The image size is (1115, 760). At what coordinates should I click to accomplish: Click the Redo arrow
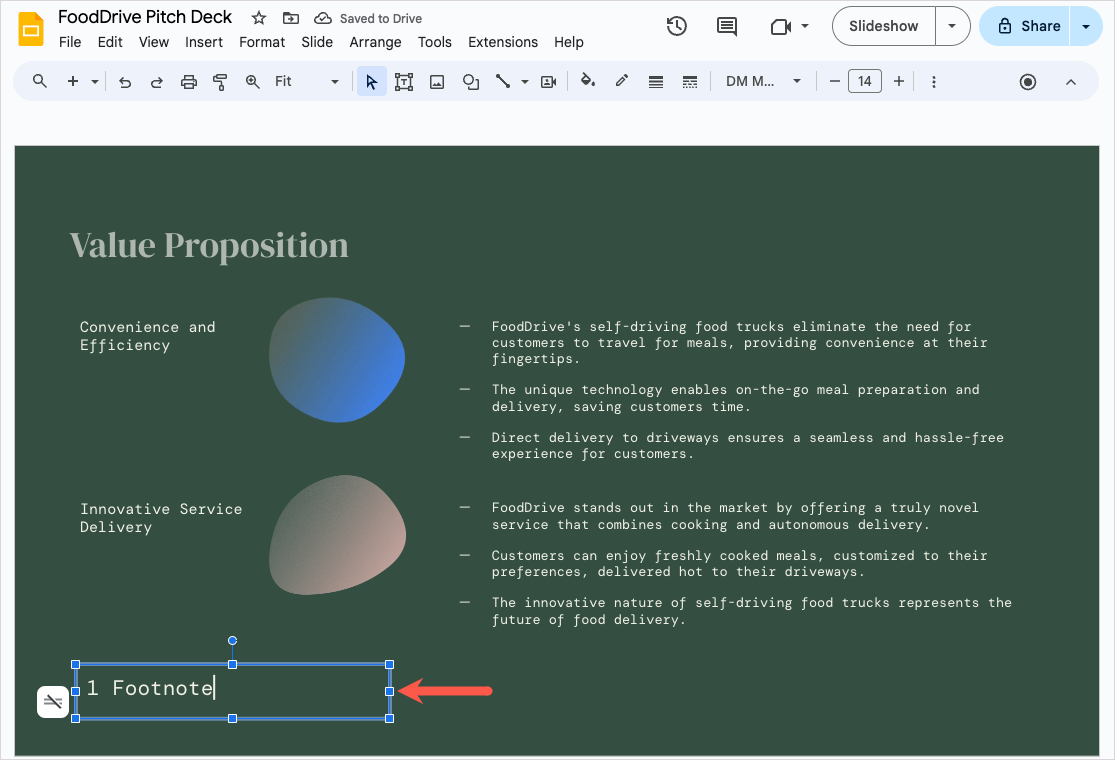(x=156, y=82)
